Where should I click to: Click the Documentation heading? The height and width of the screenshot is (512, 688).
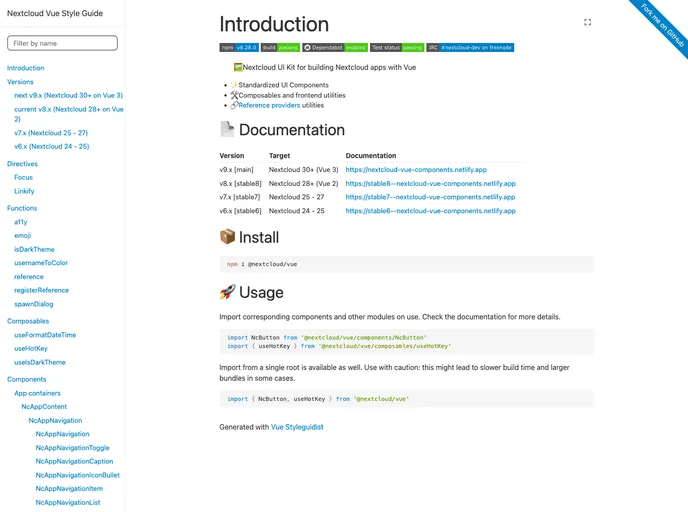[x=282, y=130]
